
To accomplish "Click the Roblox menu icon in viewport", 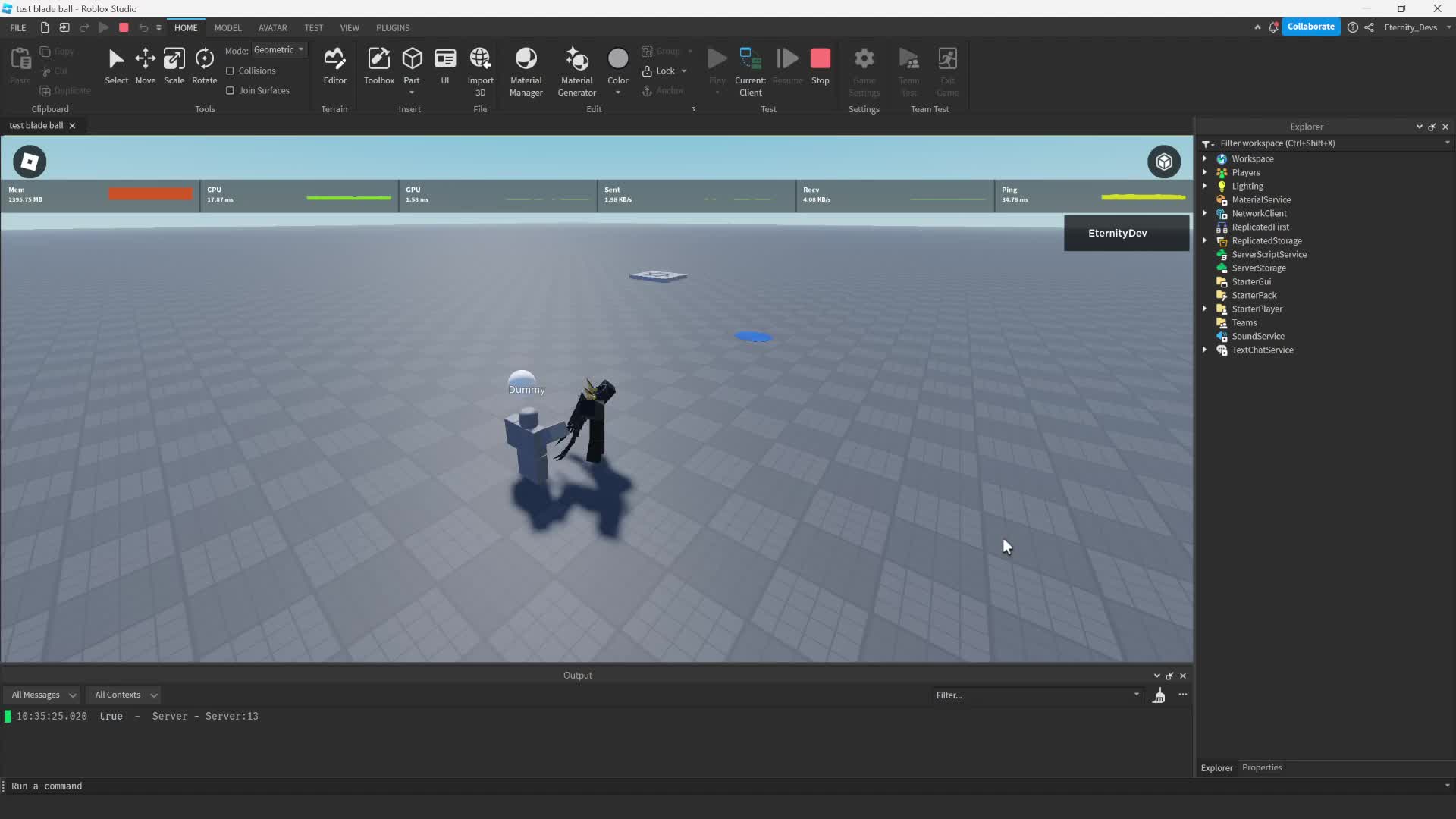I will (30, 162).
